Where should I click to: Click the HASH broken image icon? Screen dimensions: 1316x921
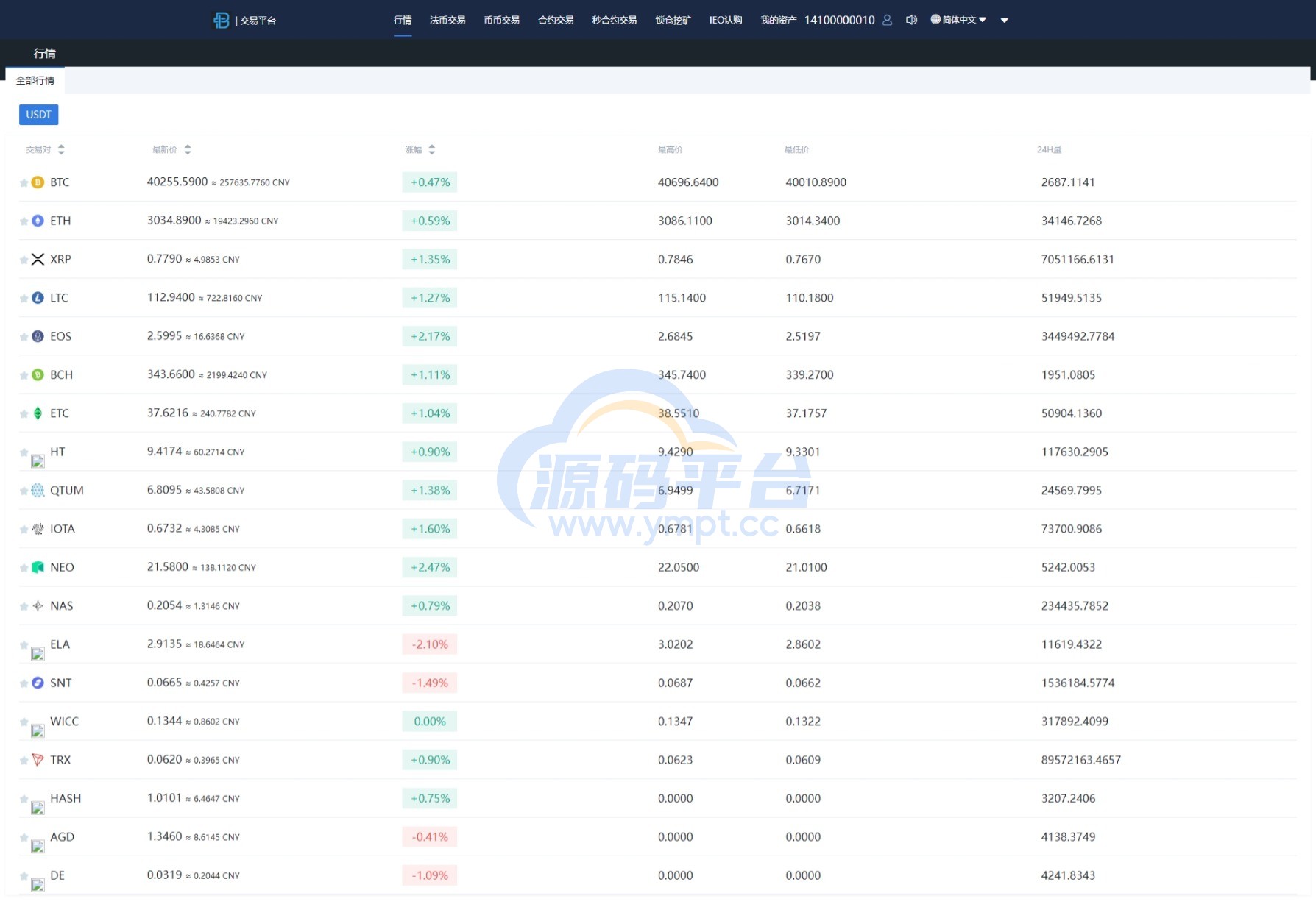click(x=38, y=808)
